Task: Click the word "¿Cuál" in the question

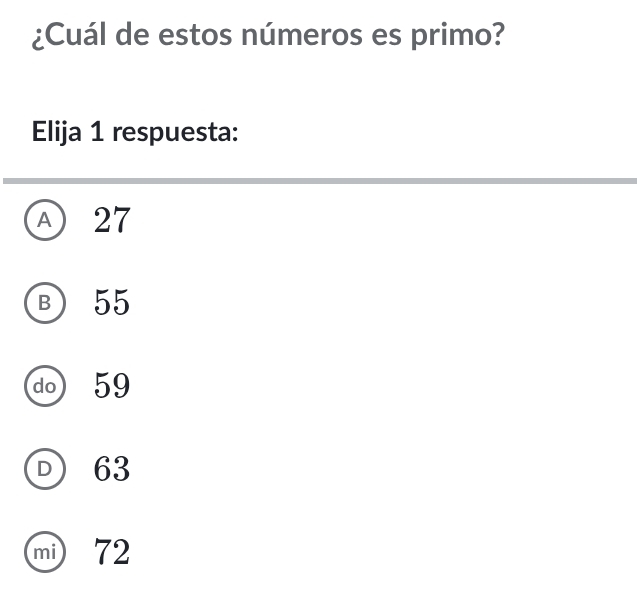Action: coord(66,38)
